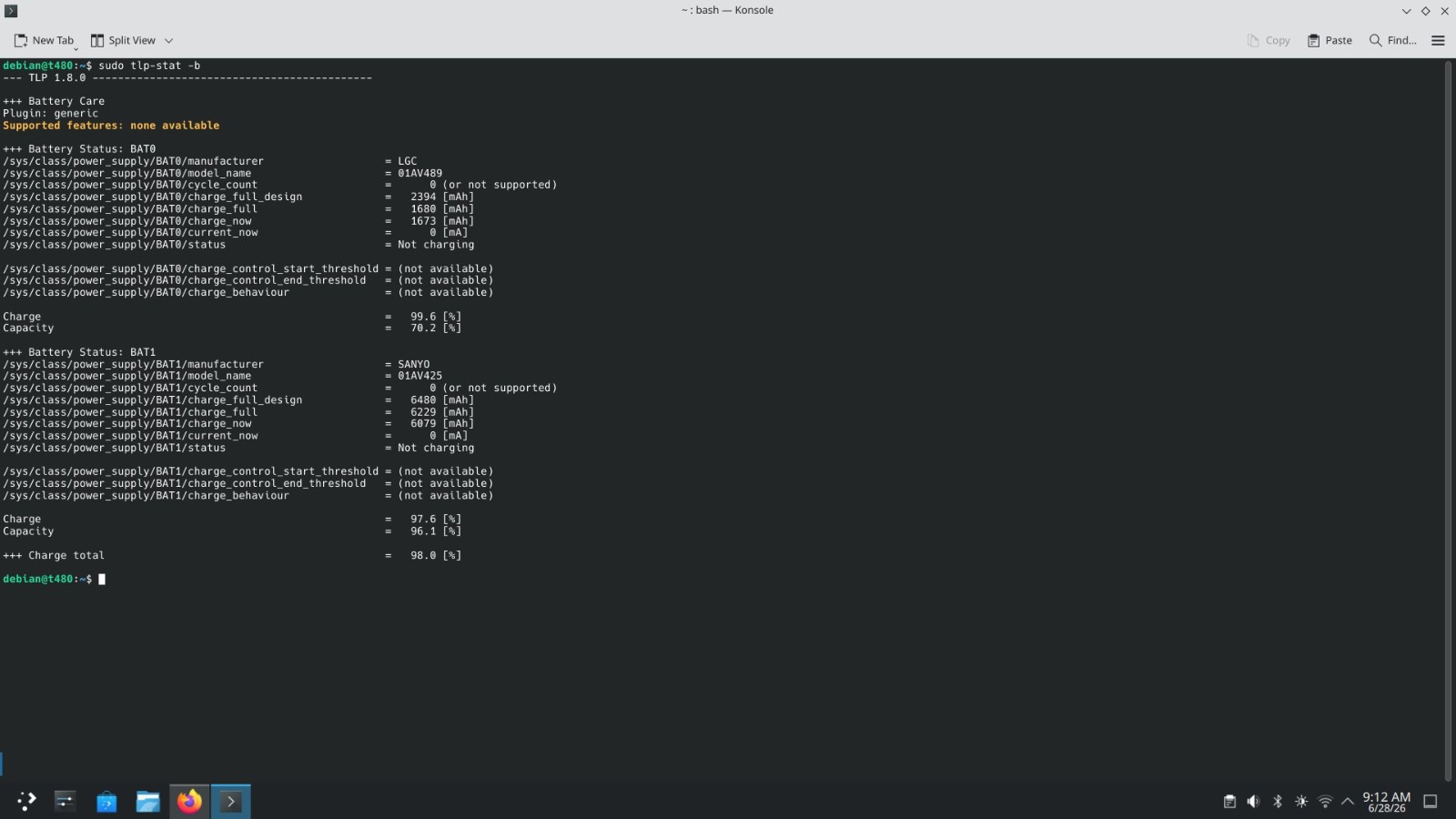Click the Konsole taskbar entry
This screenshot has height=819, width=1456.
tap(231, 801)
